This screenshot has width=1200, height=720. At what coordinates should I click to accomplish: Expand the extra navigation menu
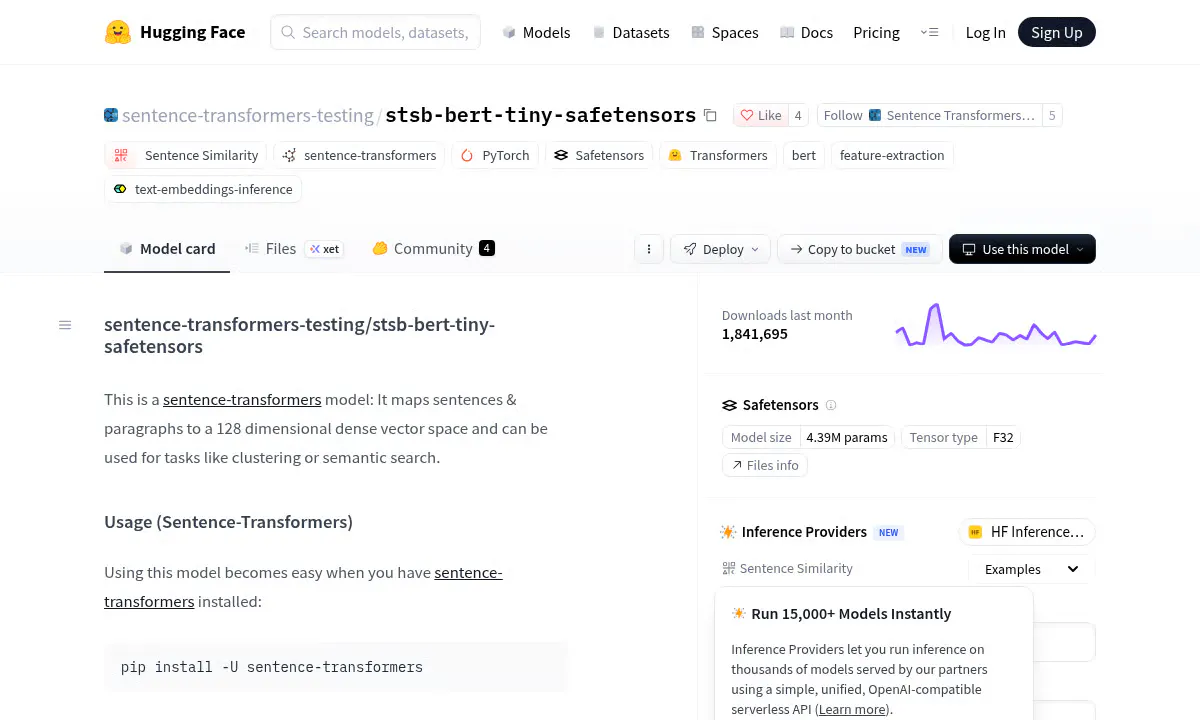929,32
